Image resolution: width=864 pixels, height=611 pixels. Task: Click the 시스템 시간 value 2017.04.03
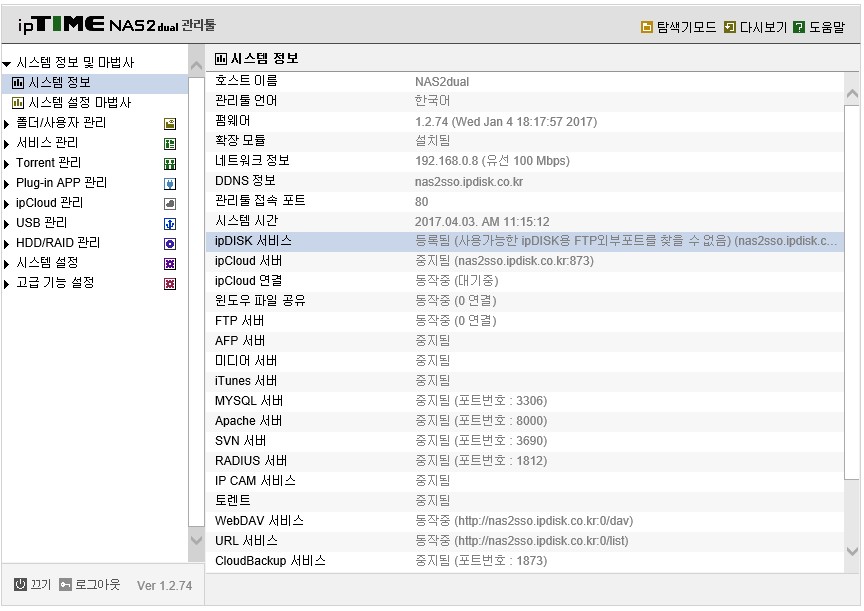point(482,222)
